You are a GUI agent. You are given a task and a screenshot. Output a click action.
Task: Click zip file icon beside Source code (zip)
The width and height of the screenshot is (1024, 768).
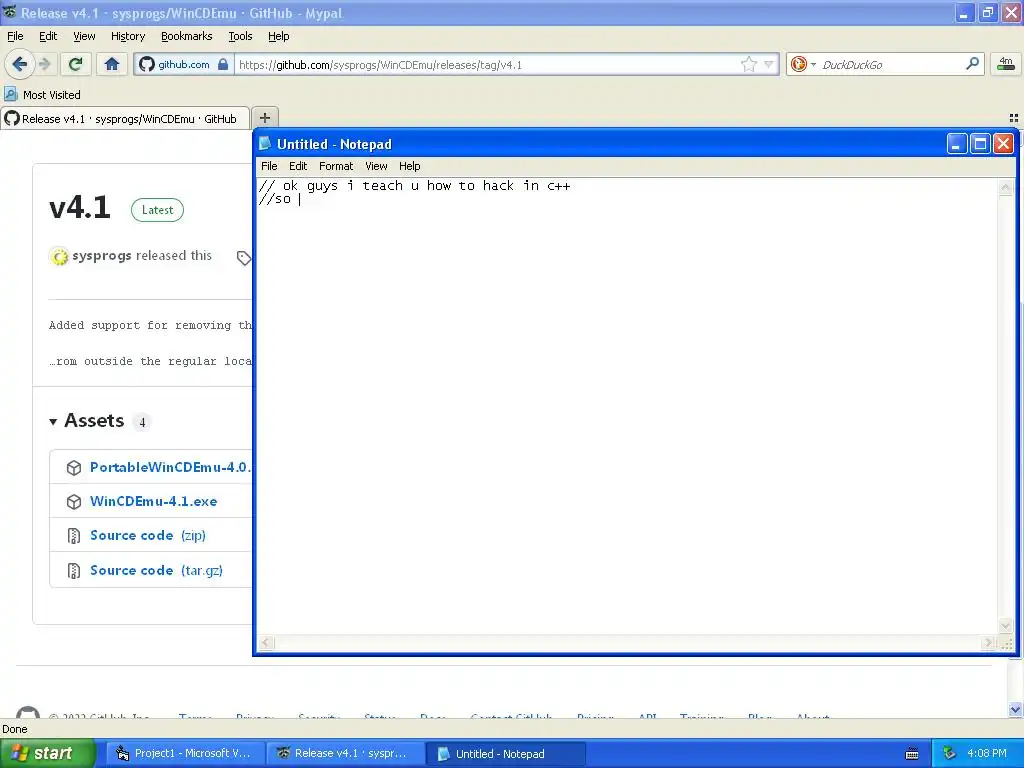point(74,536)
